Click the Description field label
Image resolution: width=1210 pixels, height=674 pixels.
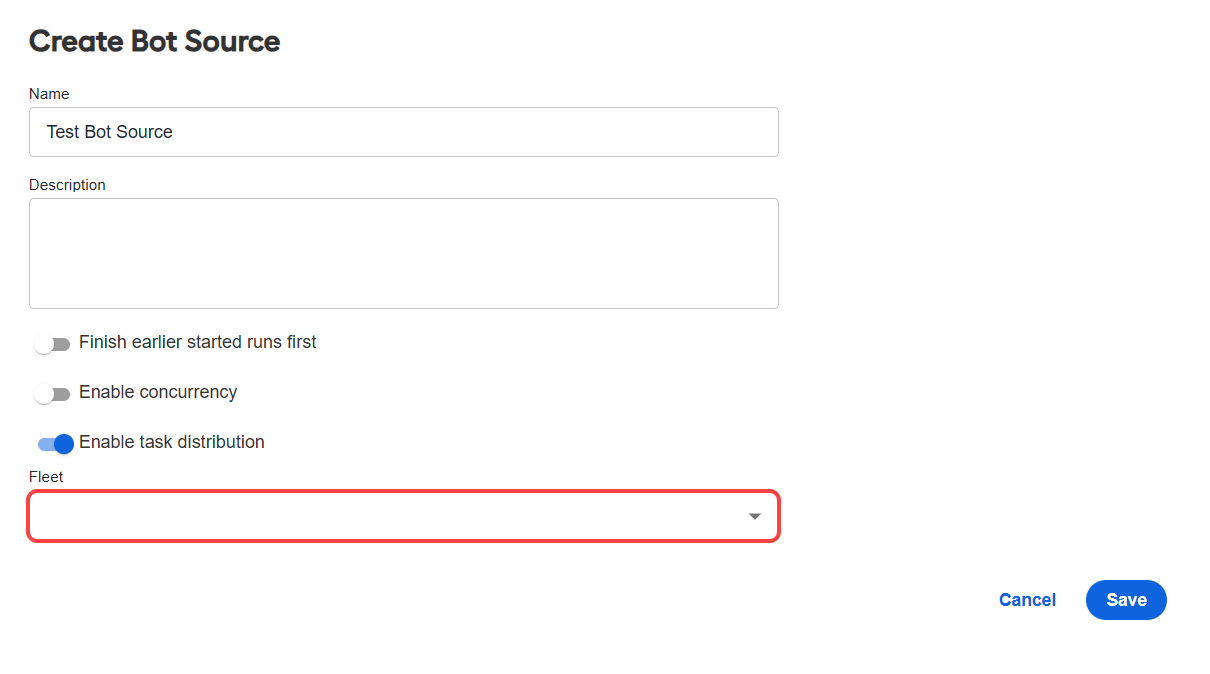coord(67,185)
